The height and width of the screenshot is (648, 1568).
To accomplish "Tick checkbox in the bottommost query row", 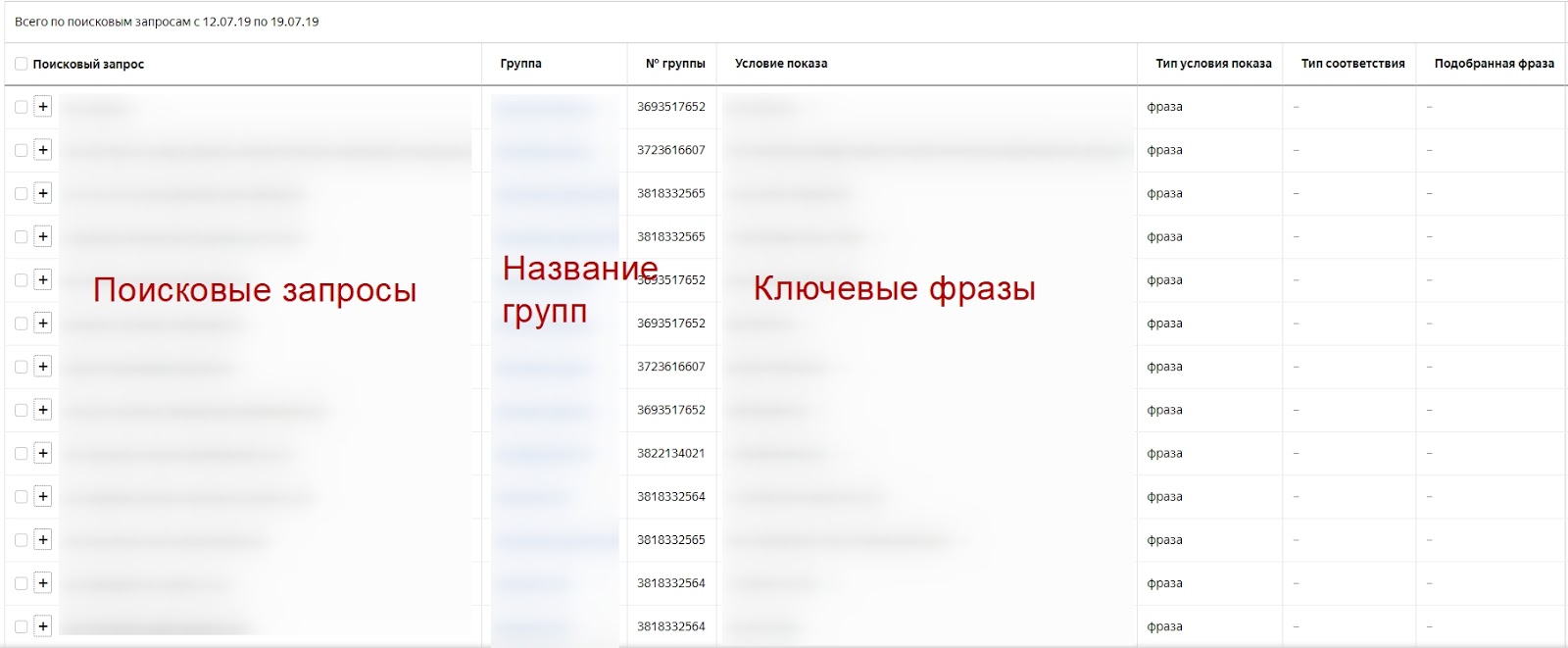I will 21,626.
